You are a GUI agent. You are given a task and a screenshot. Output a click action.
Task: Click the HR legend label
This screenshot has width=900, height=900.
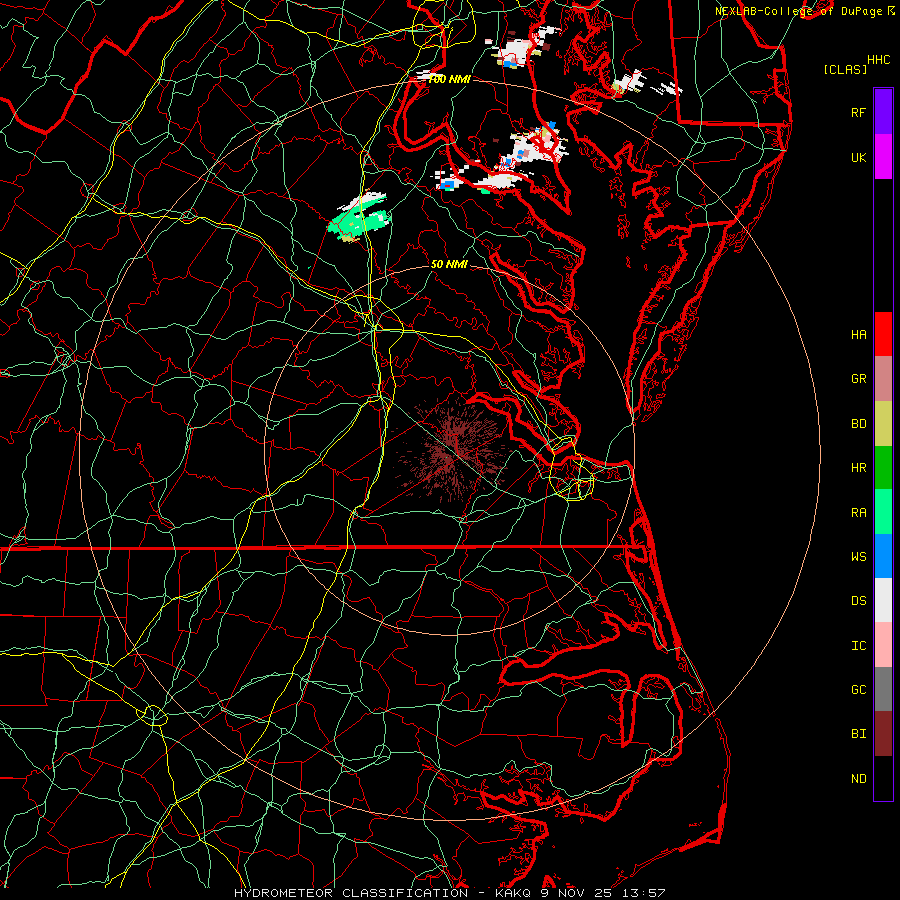coord(858,468)
